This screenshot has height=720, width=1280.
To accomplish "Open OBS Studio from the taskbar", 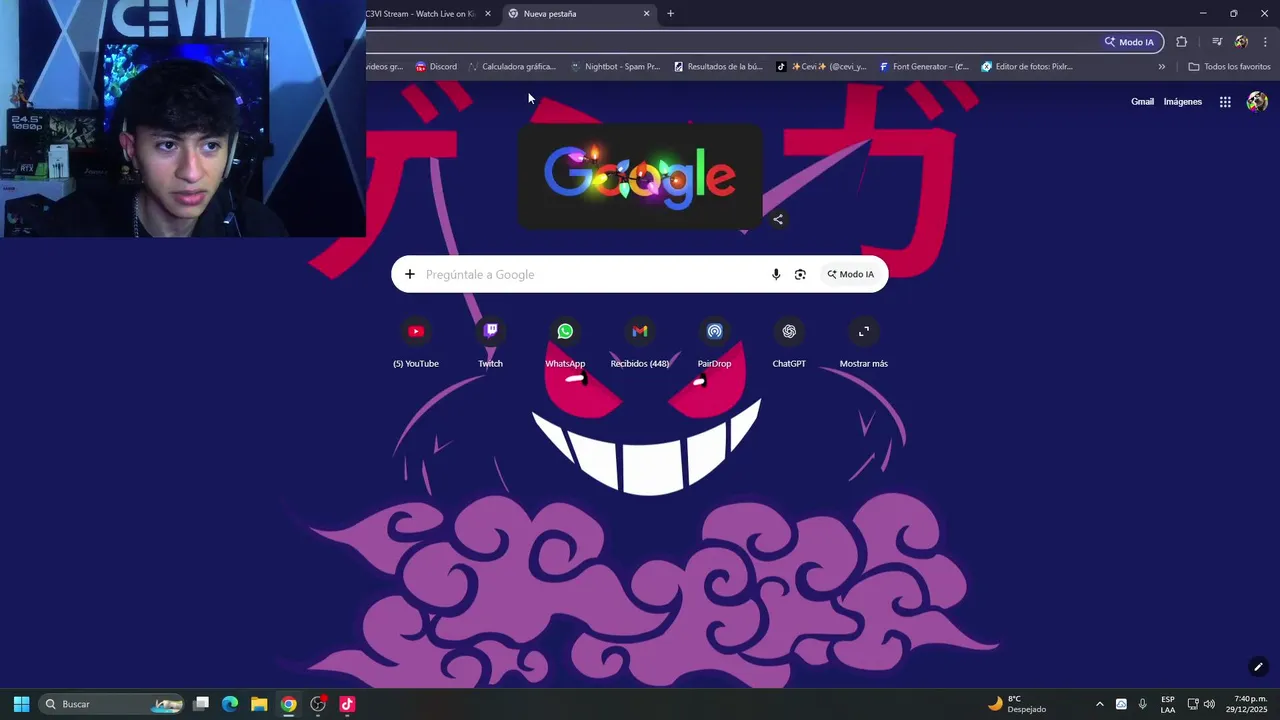I will tap(318, 704).
